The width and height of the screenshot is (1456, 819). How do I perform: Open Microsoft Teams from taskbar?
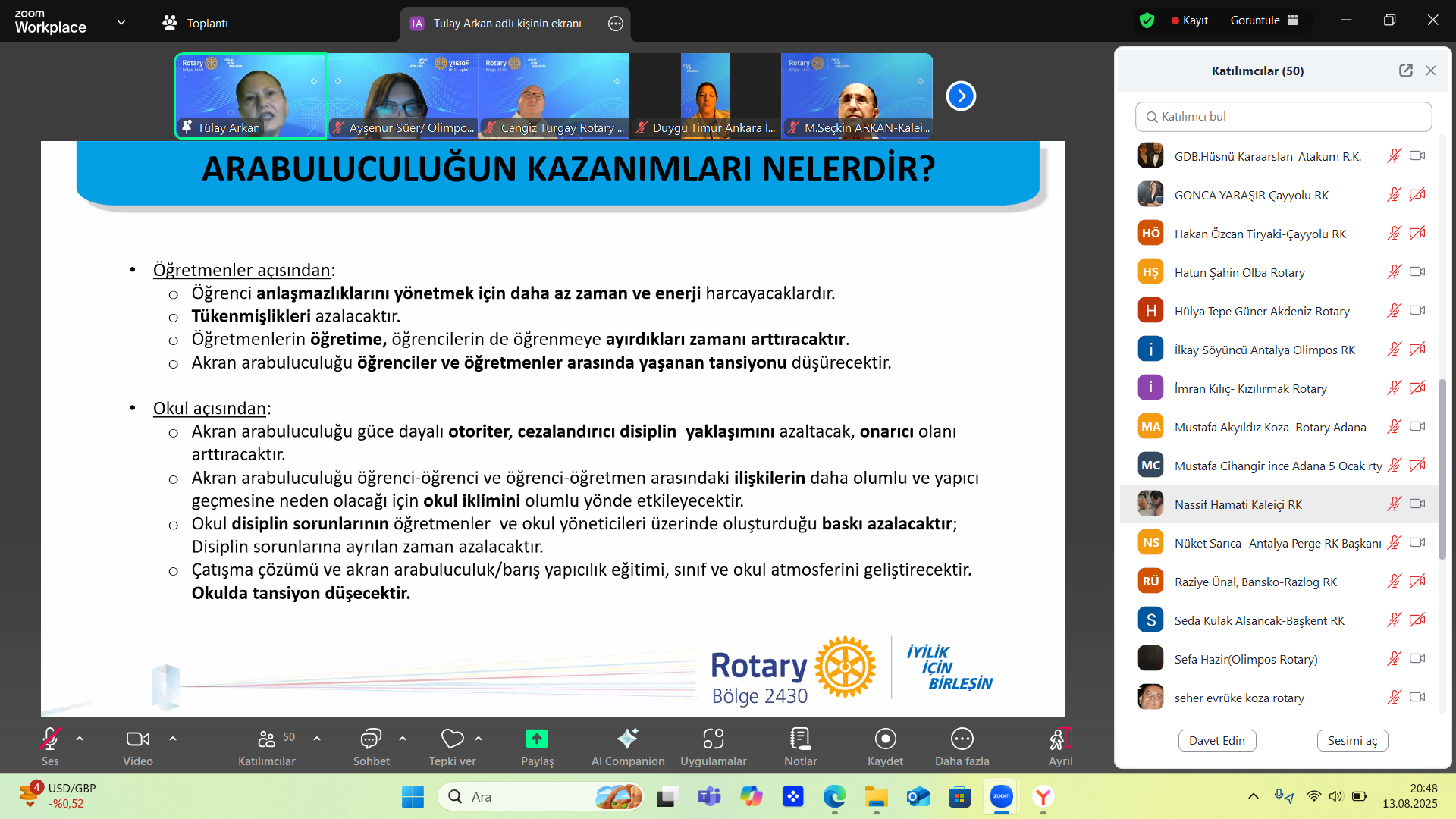pos(709,796)
